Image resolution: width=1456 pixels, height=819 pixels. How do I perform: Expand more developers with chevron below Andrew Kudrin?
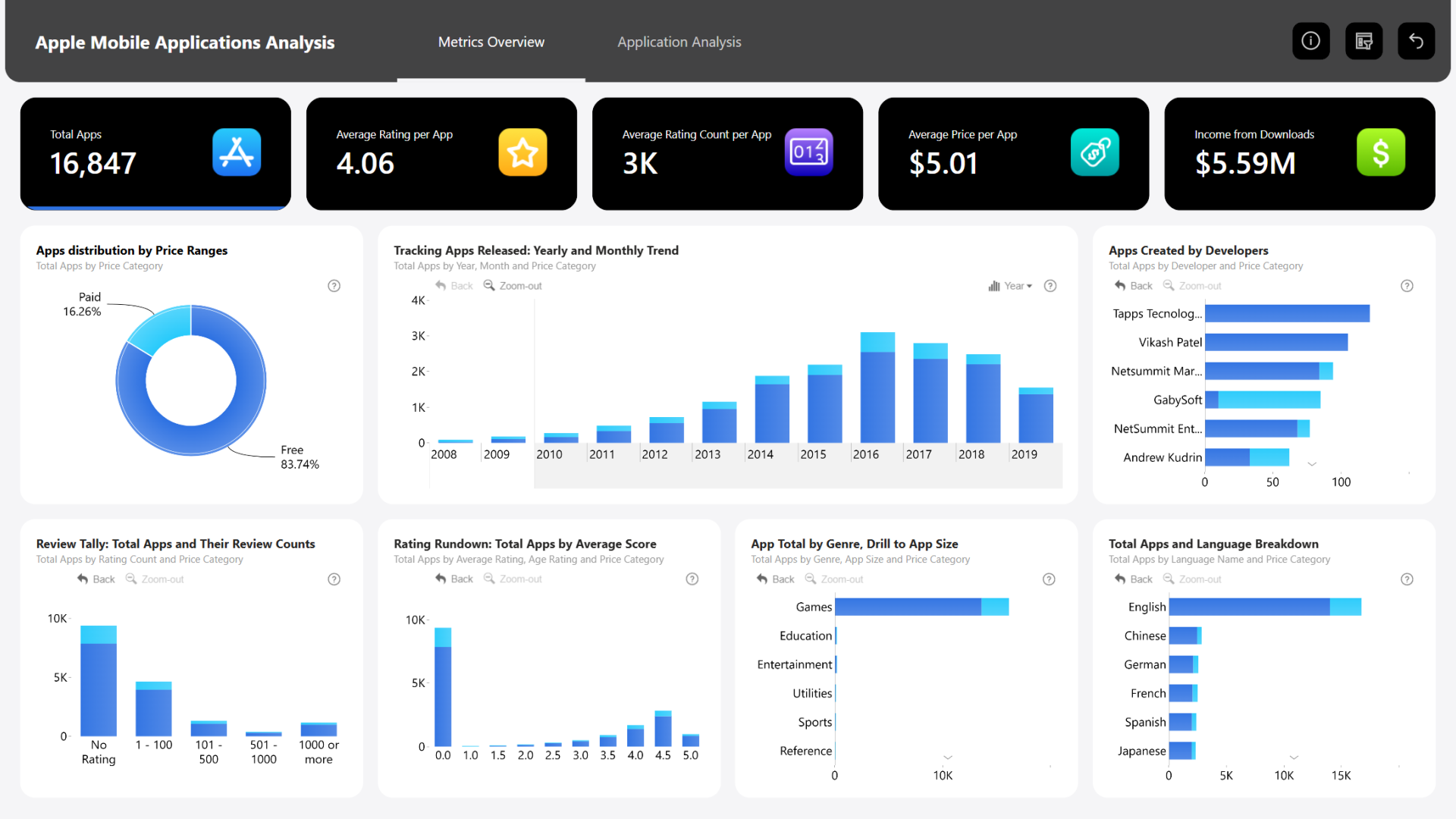click(x=1311, y=463)
